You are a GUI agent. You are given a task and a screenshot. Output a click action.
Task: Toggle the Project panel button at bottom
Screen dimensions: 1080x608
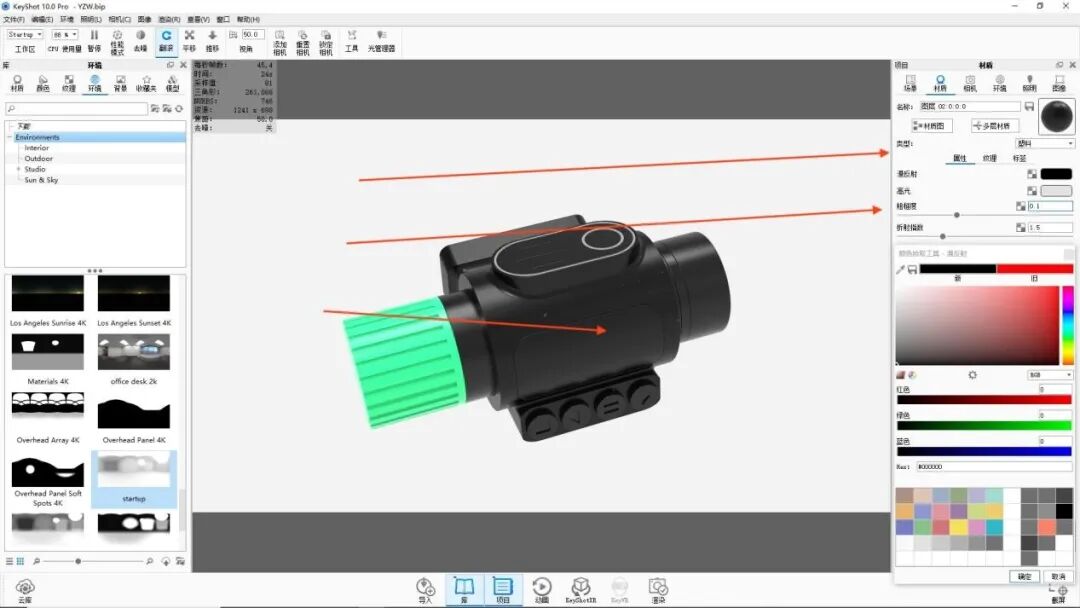click(503, 587)
